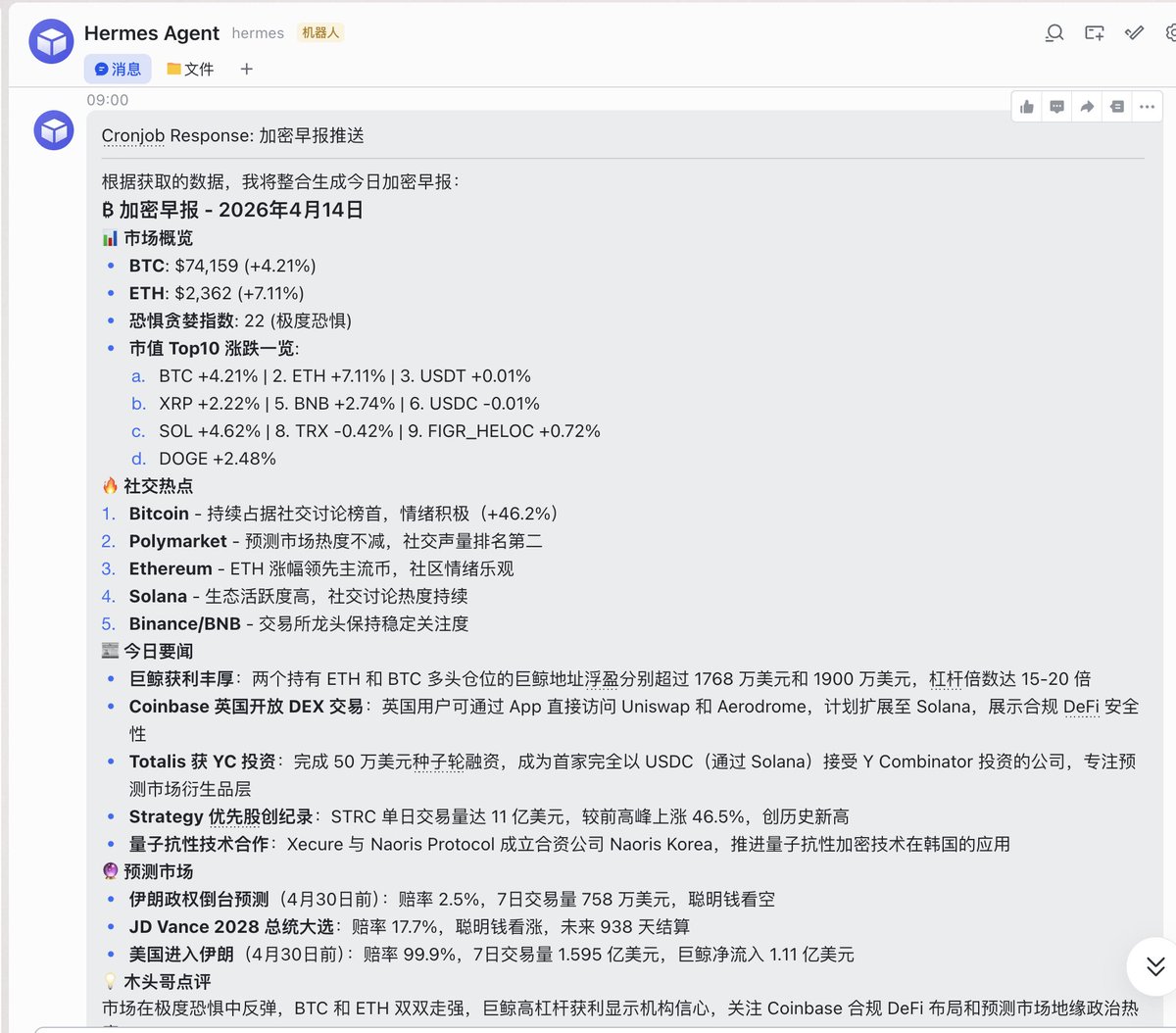Screen dimensions: 1176x1033
Task: Click the Polymarket social hotspot line
Action: click(x=335, y=541)
